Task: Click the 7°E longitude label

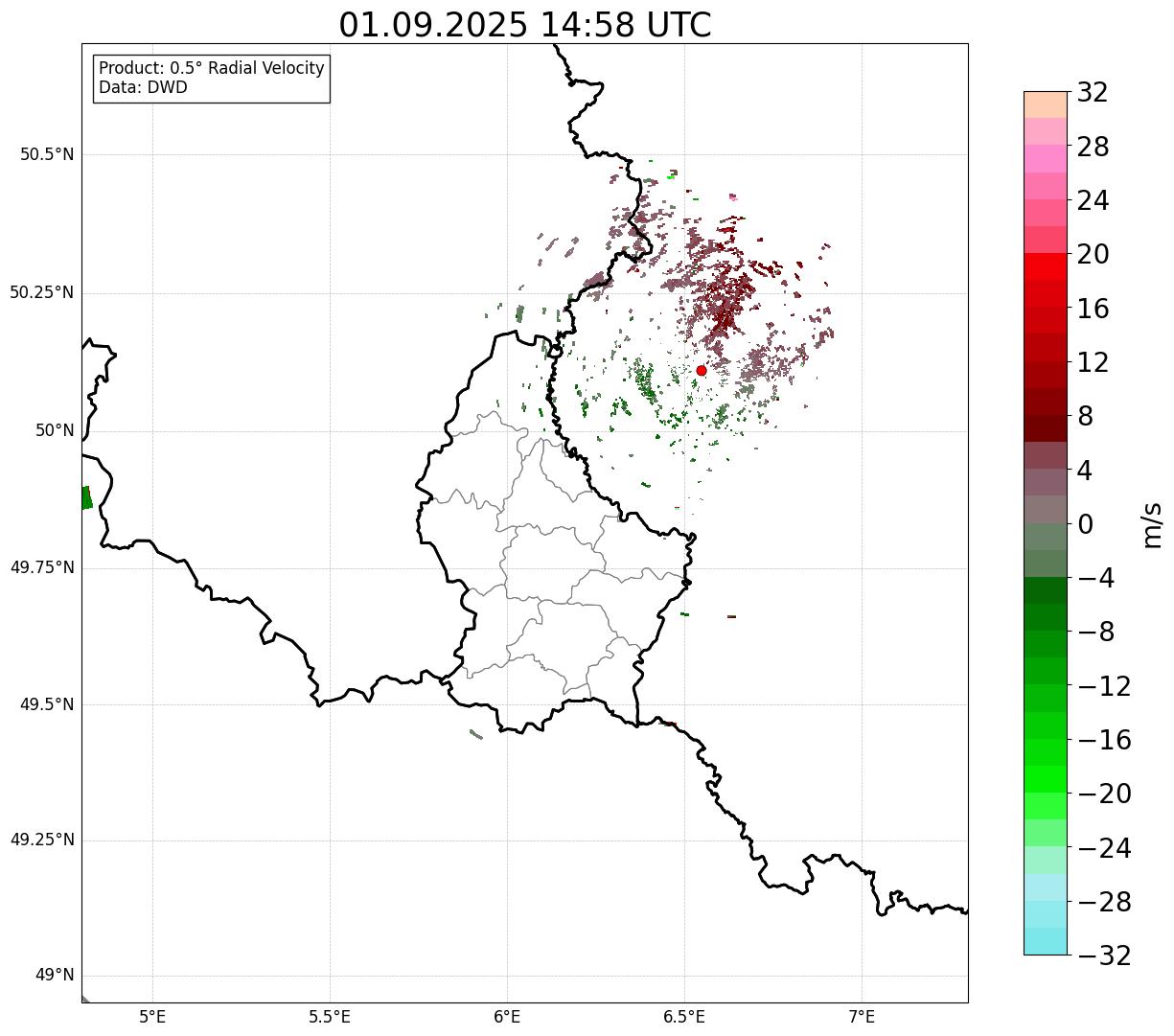Action: pos(862,1017)
